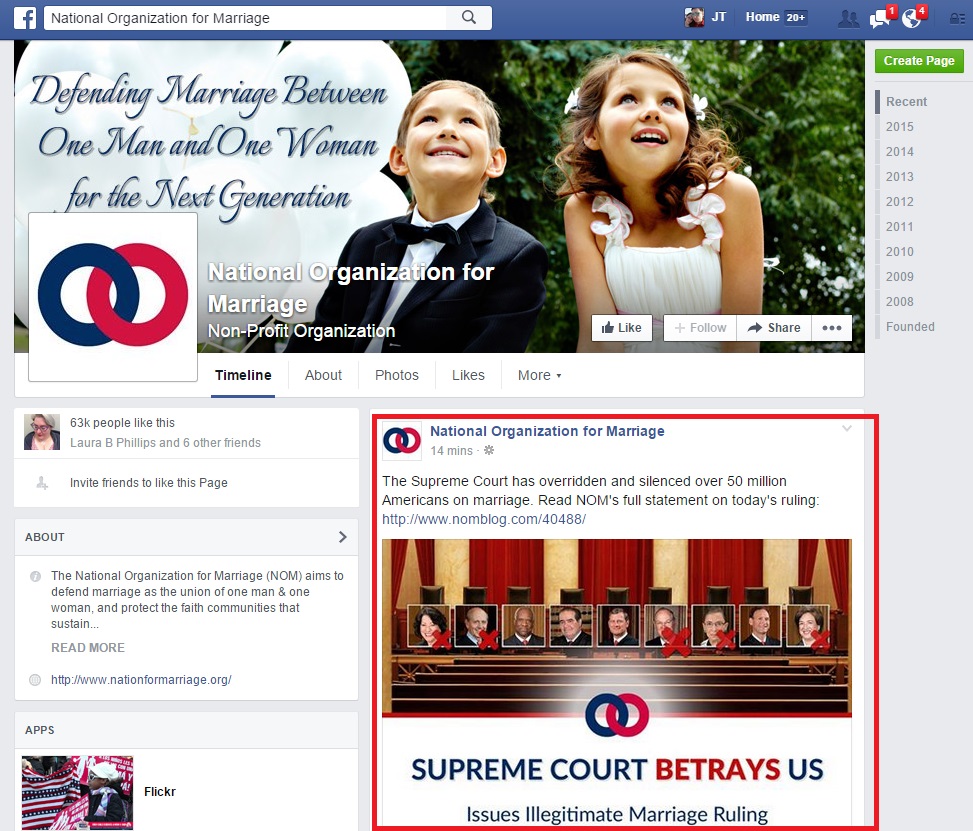Click the Follow button

[x=700, y=328]
